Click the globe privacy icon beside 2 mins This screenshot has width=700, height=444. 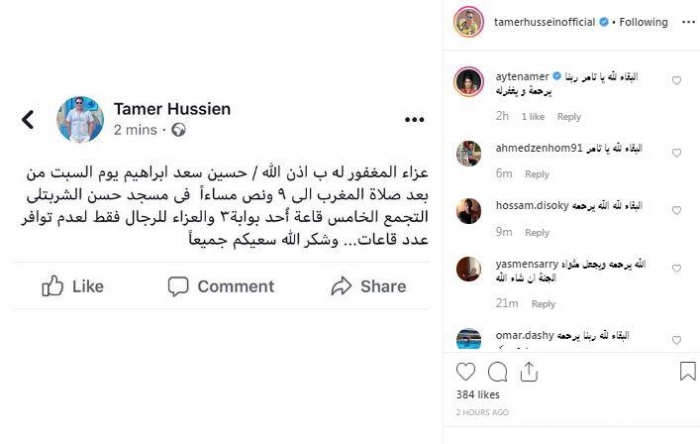pyautogui.click(x=179, y=130)
